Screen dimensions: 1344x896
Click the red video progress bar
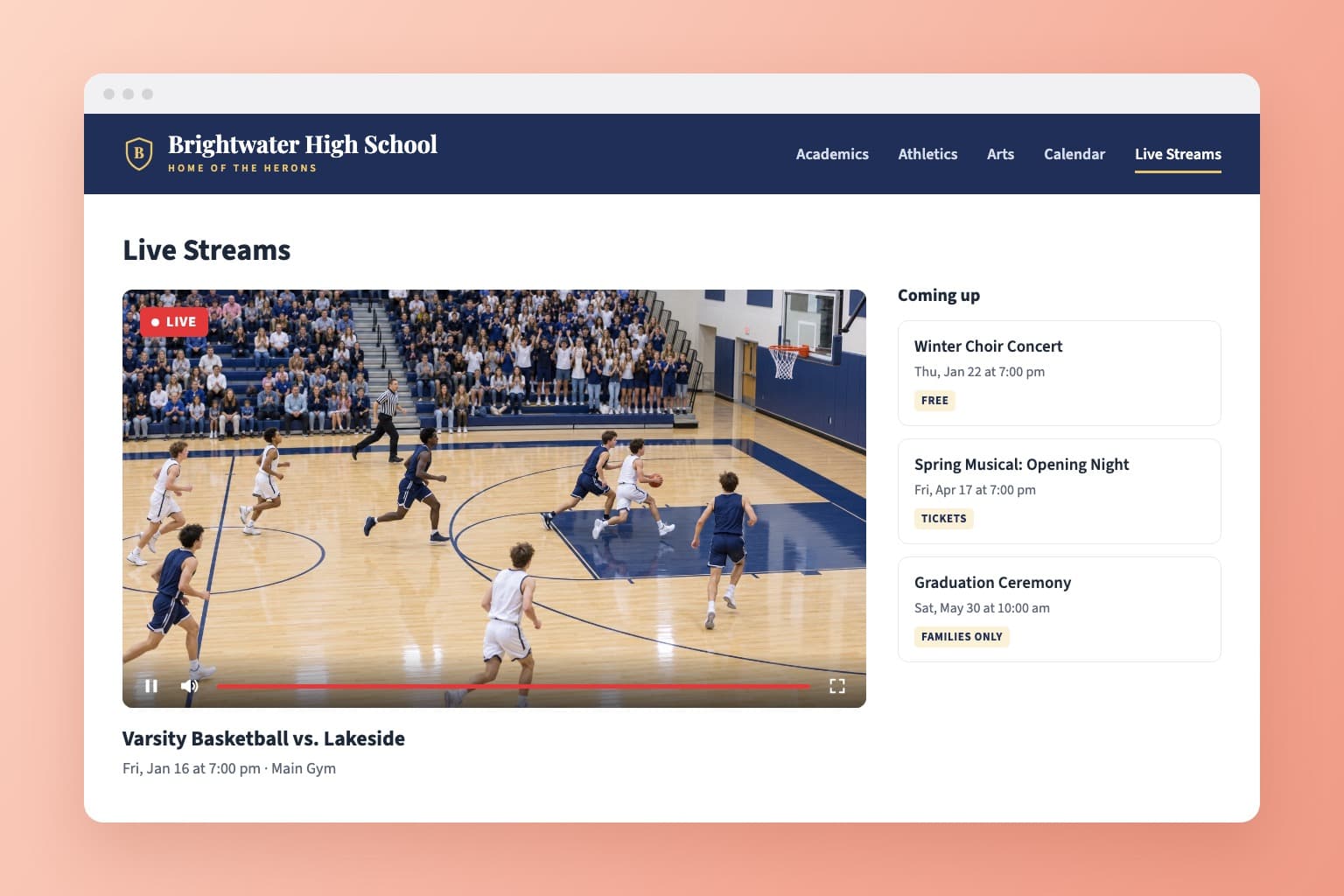(x=514, y=687)
